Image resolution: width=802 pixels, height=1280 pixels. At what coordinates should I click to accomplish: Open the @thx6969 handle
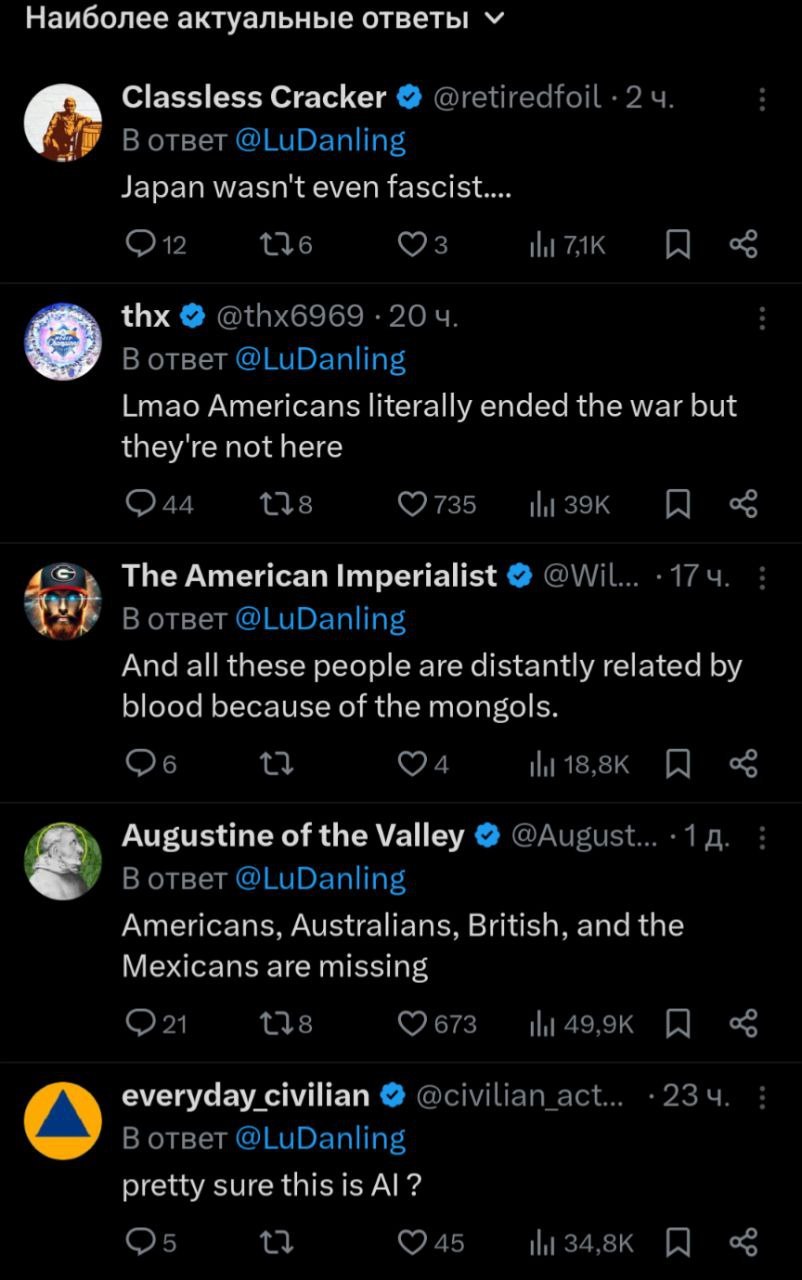click(290, 317)
